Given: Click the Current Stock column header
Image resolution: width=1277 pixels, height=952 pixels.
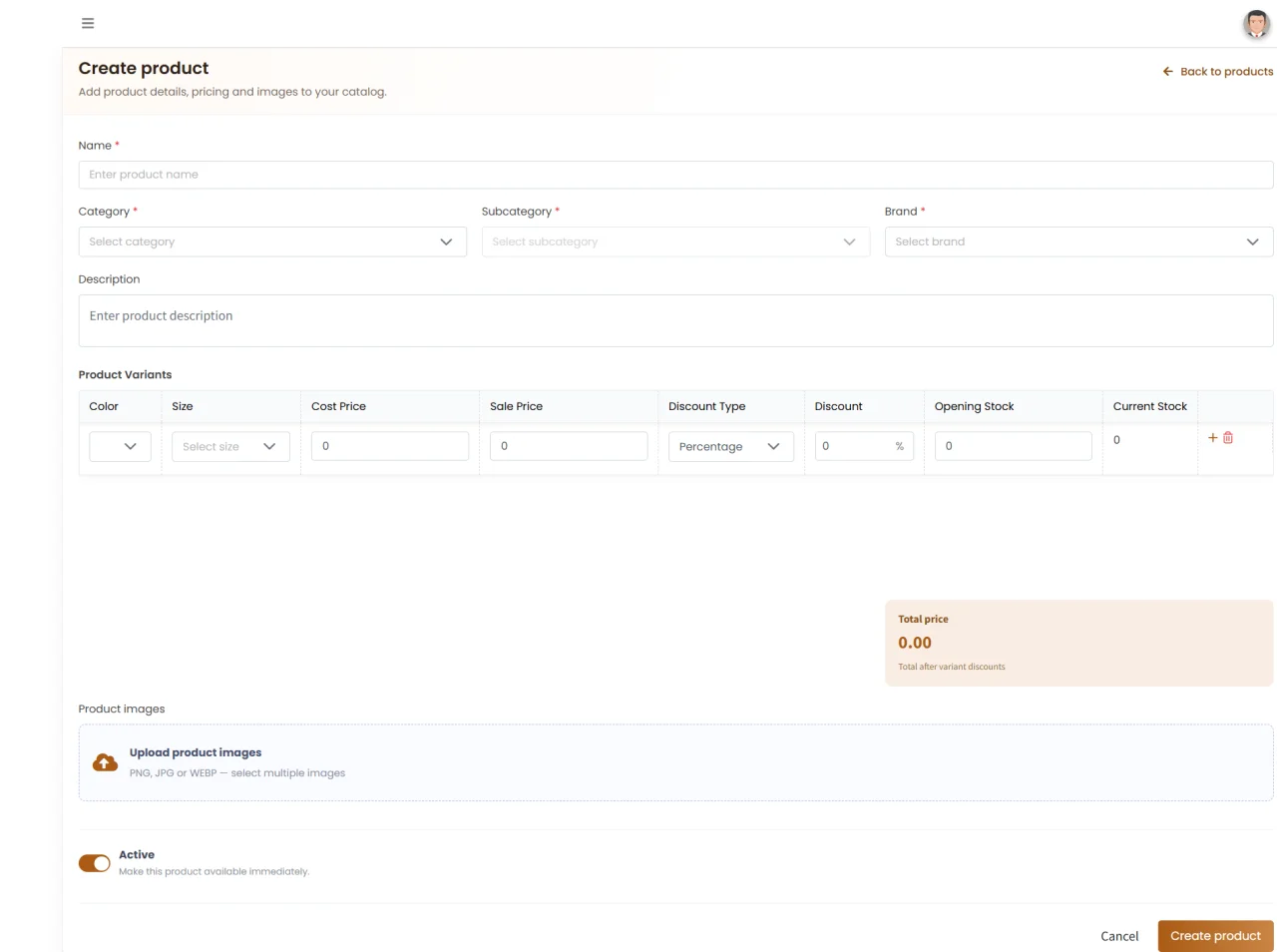Looking at the screenshot, I should 1150,406.
